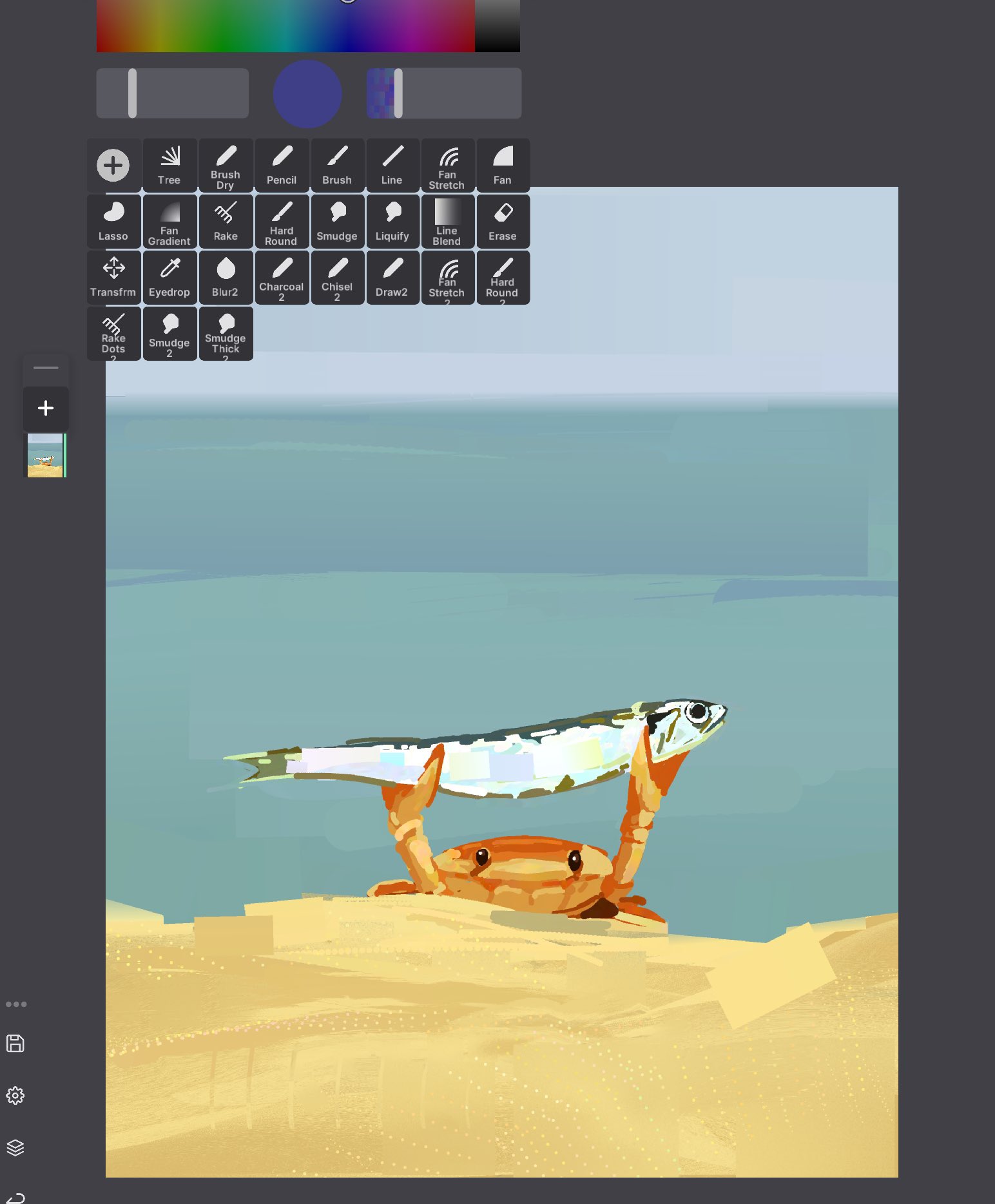Choose the Smudge Thick 2 tool
Screen dimensions: 995x1204
(226, 333)
